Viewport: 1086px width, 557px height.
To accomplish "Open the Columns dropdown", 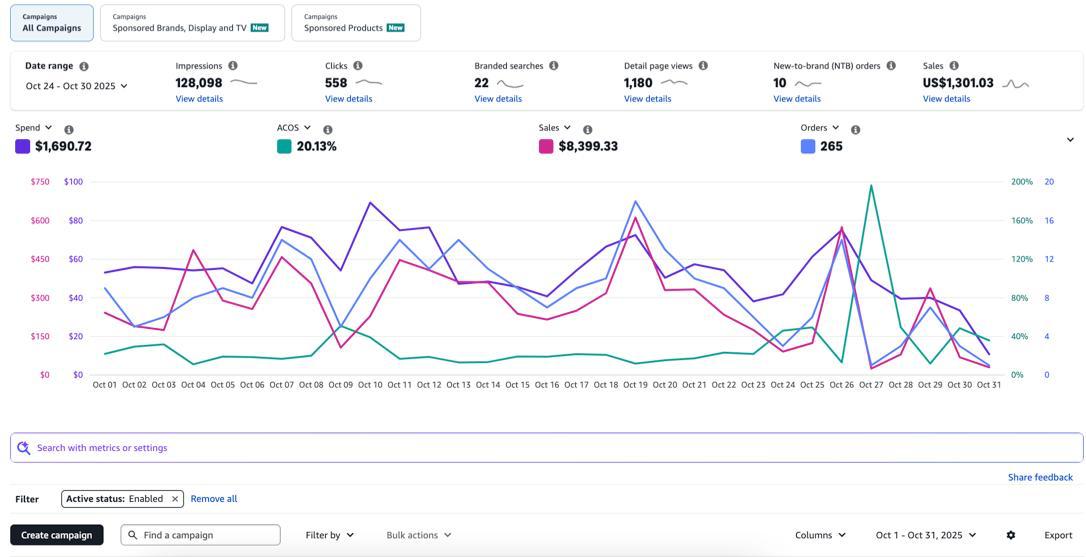I will tap(820, 535).
